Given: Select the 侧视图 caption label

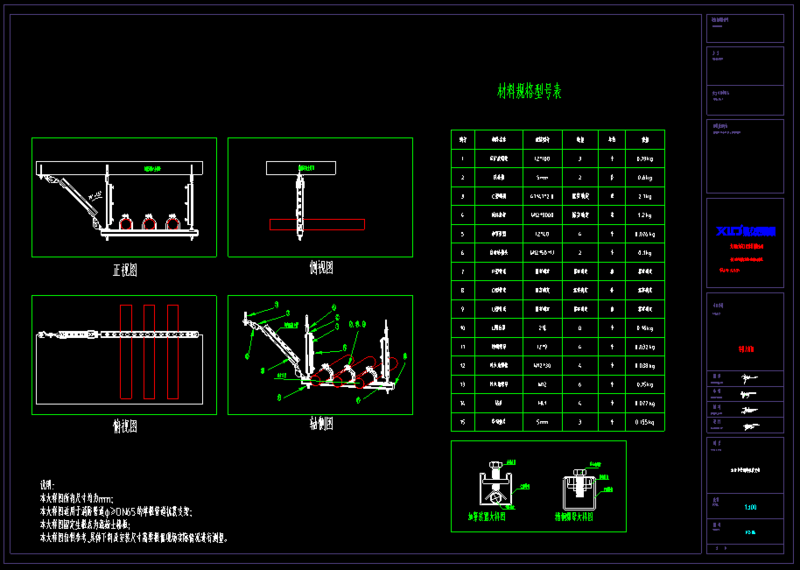Looking at the screenshot, I should [x=320, y=268].
